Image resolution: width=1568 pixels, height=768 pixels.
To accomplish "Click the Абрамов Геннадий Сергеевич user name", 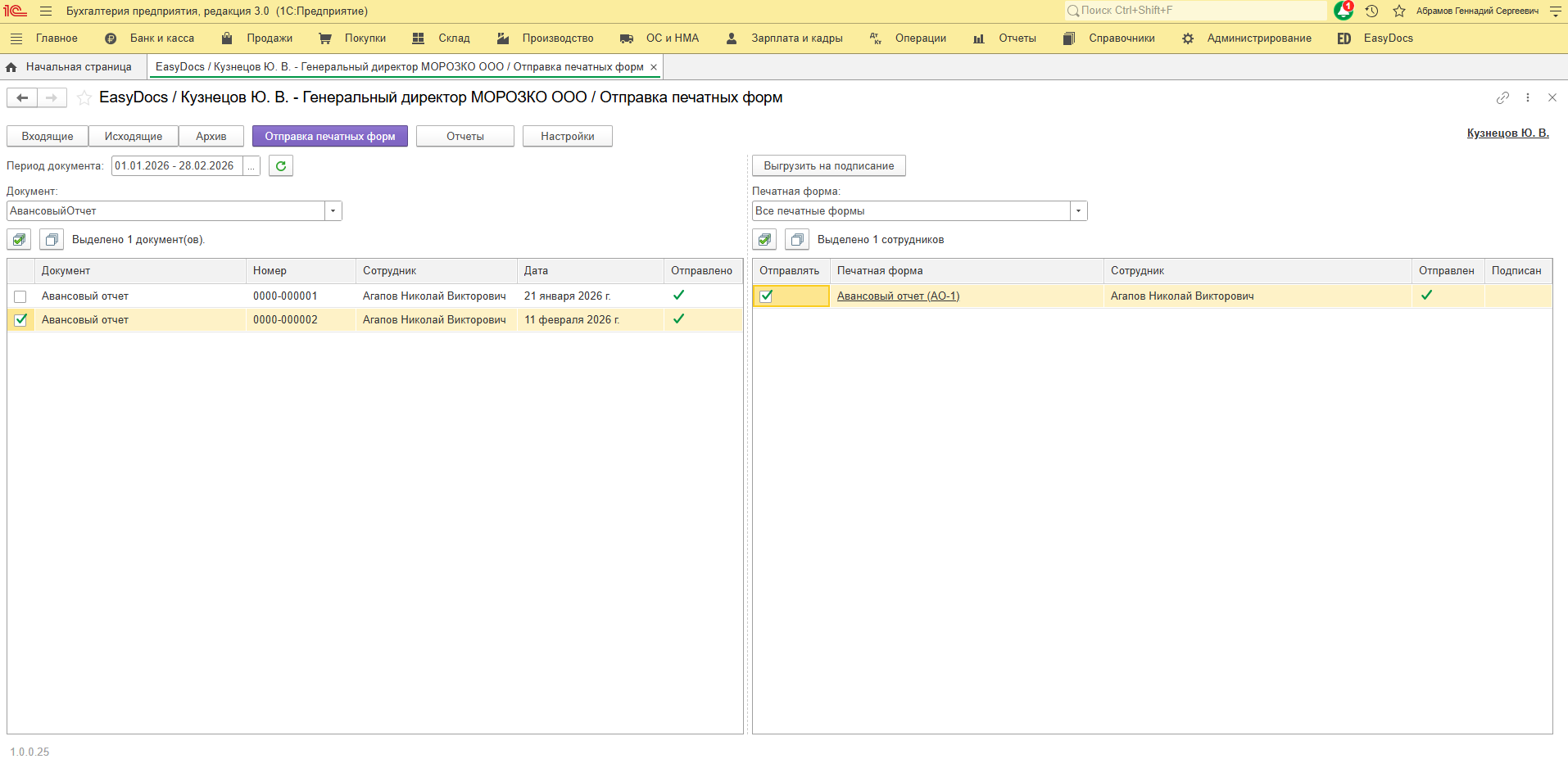I will [x=1478, y=11].
